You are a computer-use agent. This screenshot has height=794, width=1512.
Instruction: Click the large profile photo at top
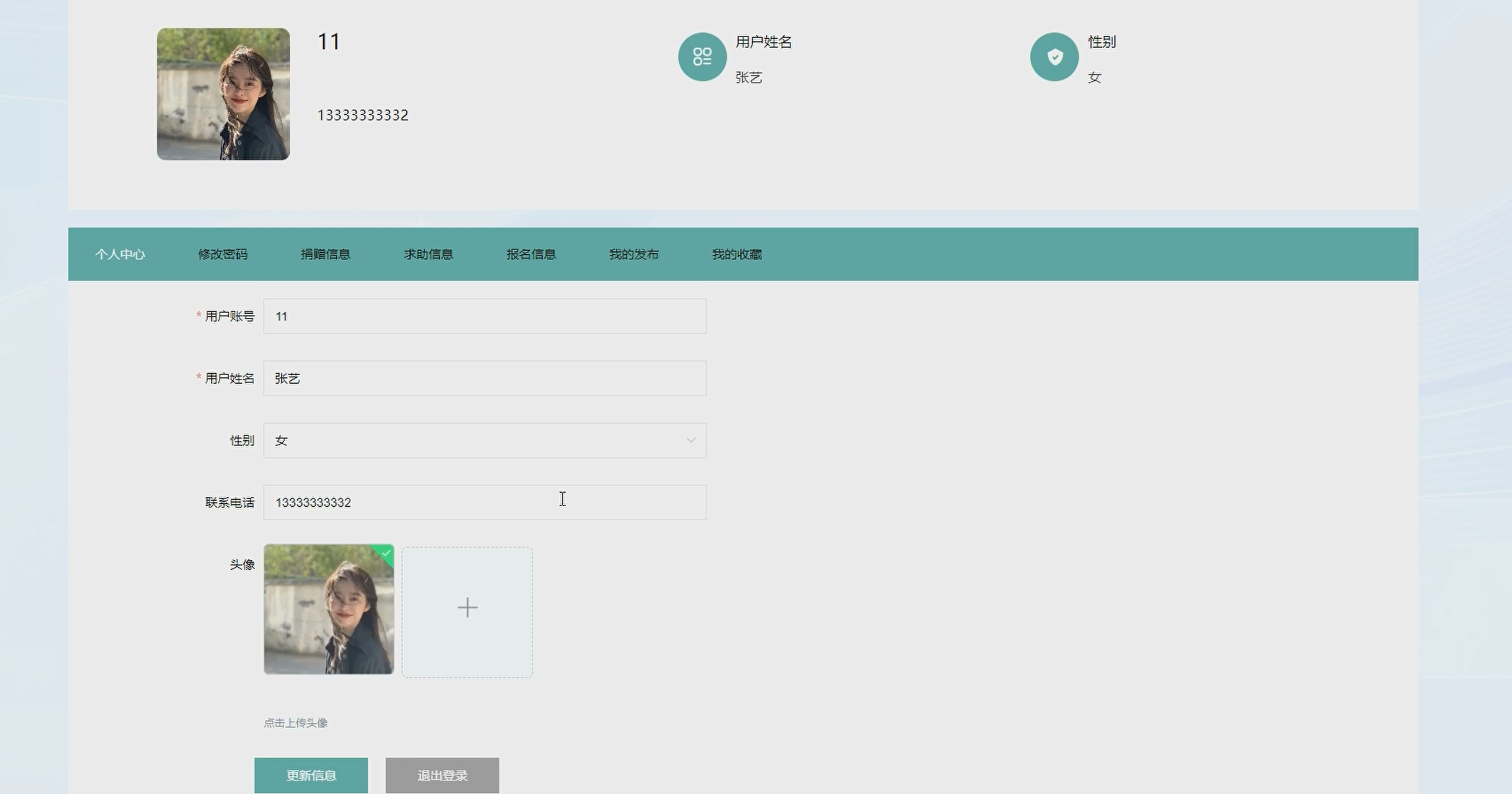point(223,94)
